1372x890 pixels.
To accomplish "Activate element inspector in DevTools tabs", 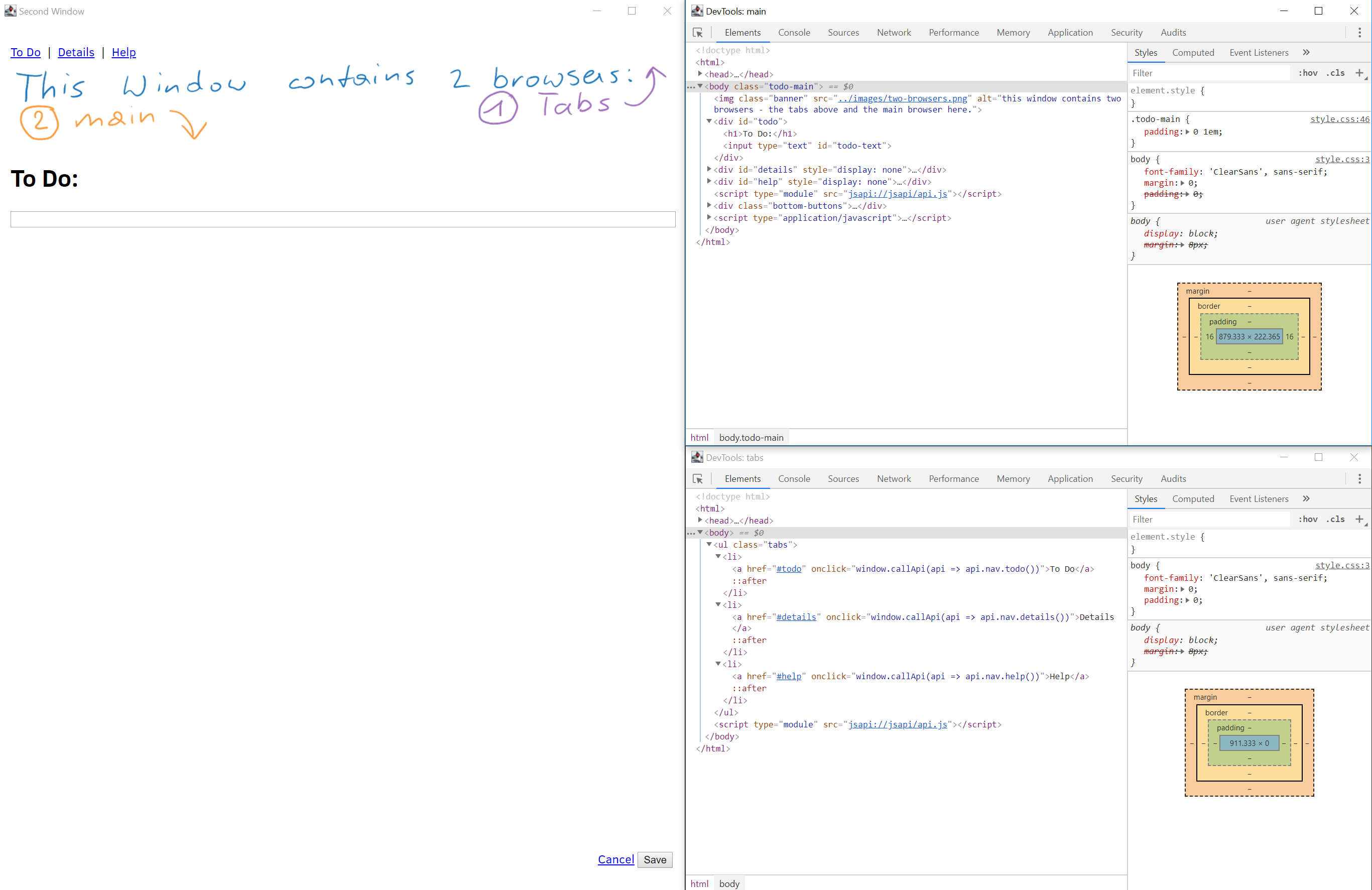I will (697, 479).
